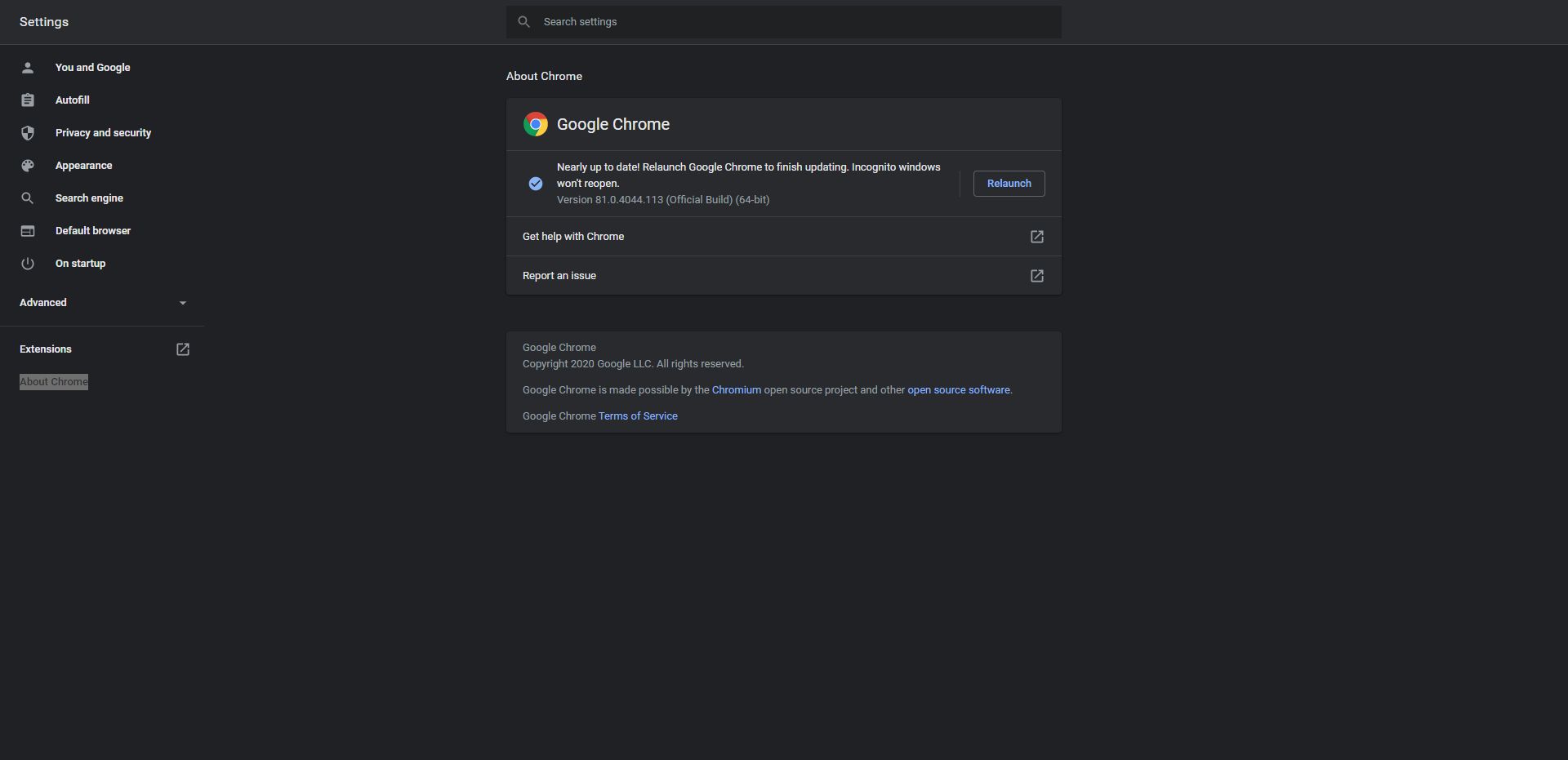Open the Report an issue row
The image size is (1568, 760).
point(784,276)
